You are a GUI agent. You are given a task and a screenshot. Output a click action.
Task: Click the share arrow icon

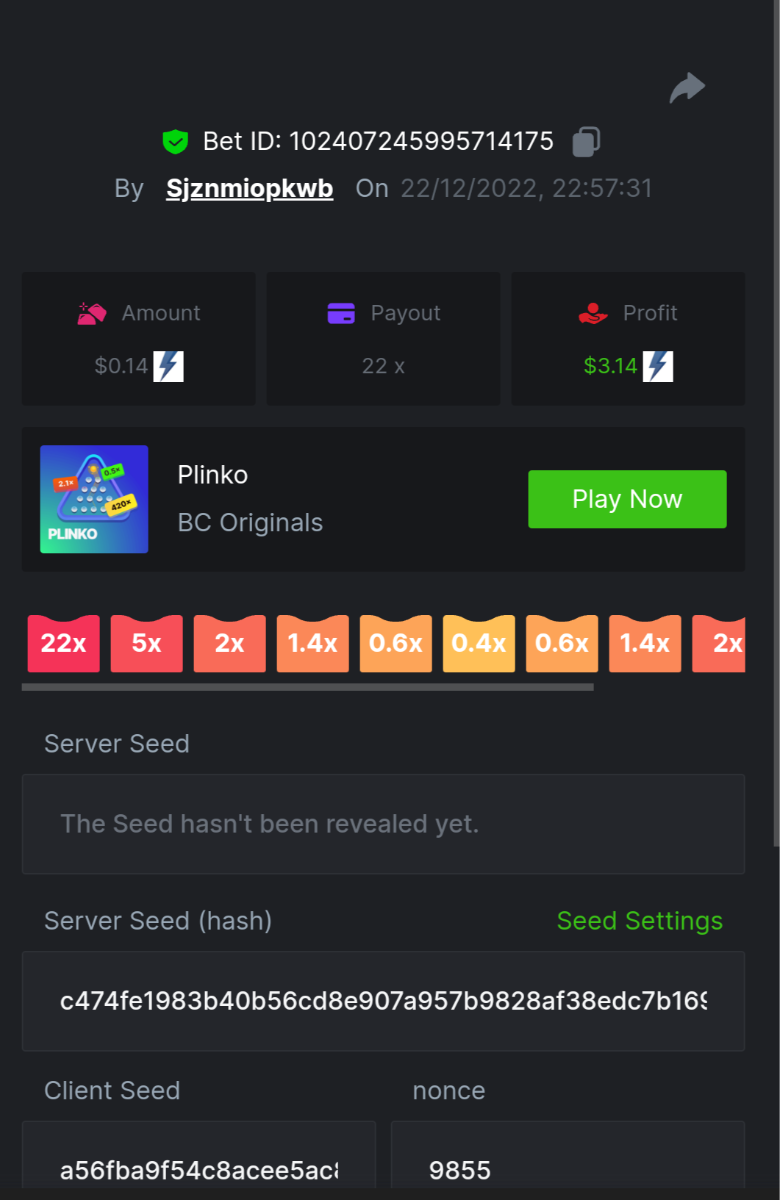coord(687,89)
